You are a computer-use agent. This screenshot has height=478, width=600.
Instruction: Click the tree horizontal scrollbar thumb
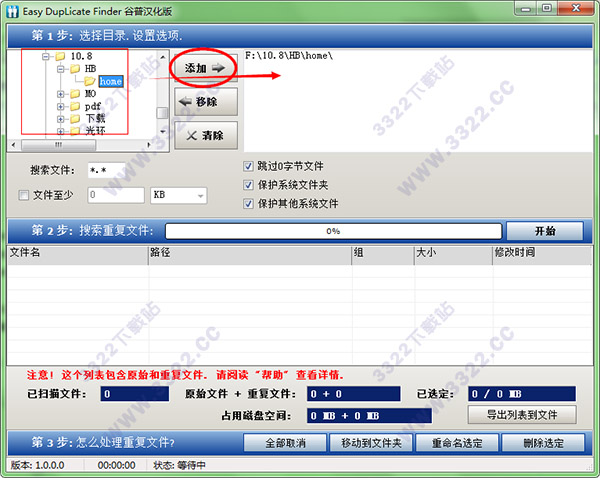(58, 145)
